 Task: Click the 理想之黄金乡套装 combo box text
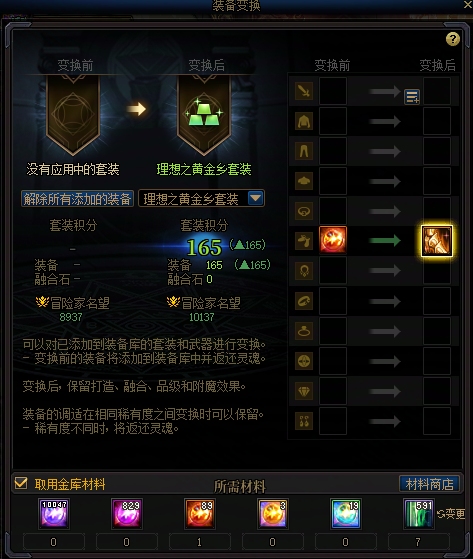coord(191,199)
